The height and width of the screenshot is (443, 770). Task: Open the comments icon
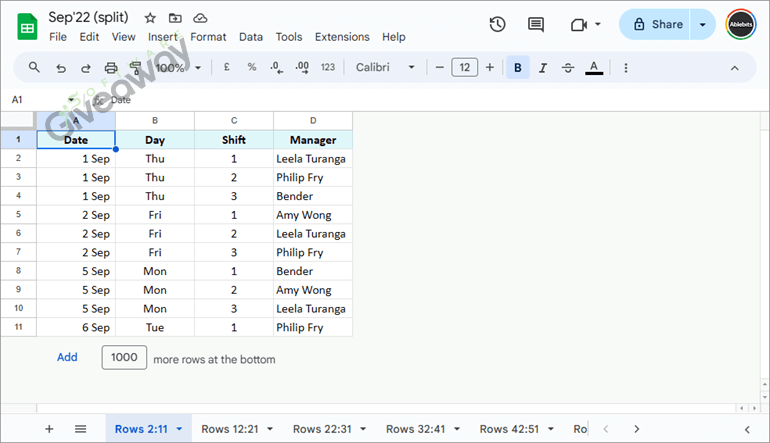pos(536,24)
